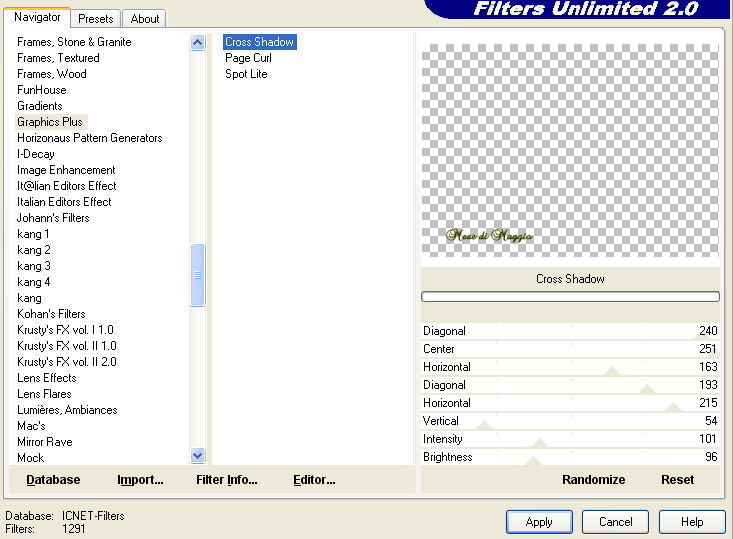This screenshot has height=539, width=733.
Task: Select Lumières, Ambiances category
Action: coord(67,410)
